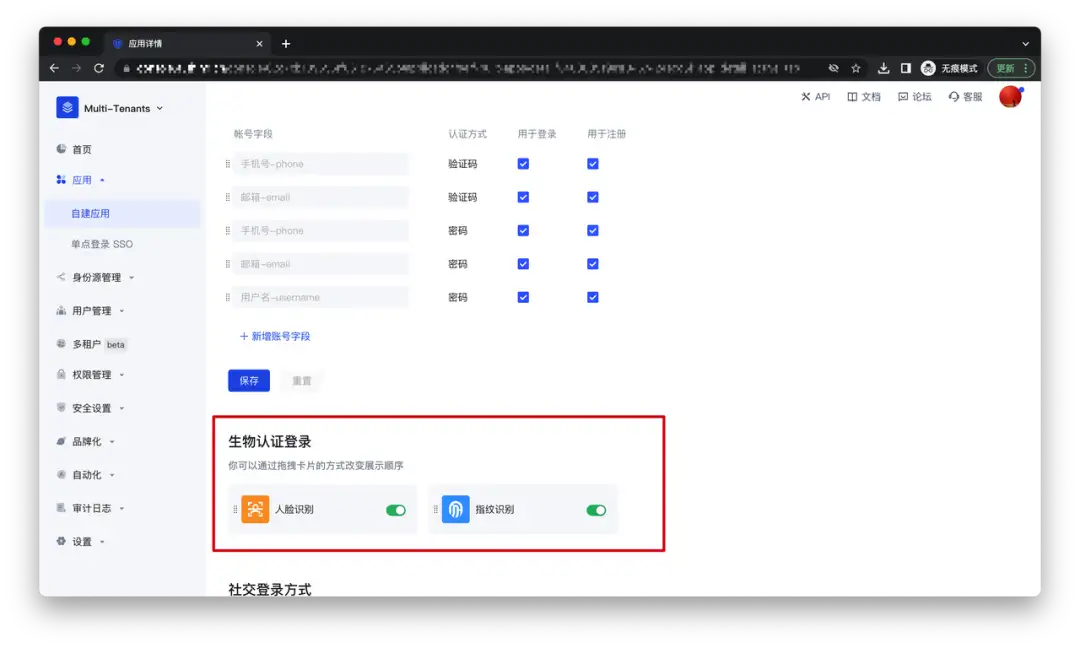This screenshot has width=1080, height=648.
Task: Open a new browser tab
Action: point(286,43)
